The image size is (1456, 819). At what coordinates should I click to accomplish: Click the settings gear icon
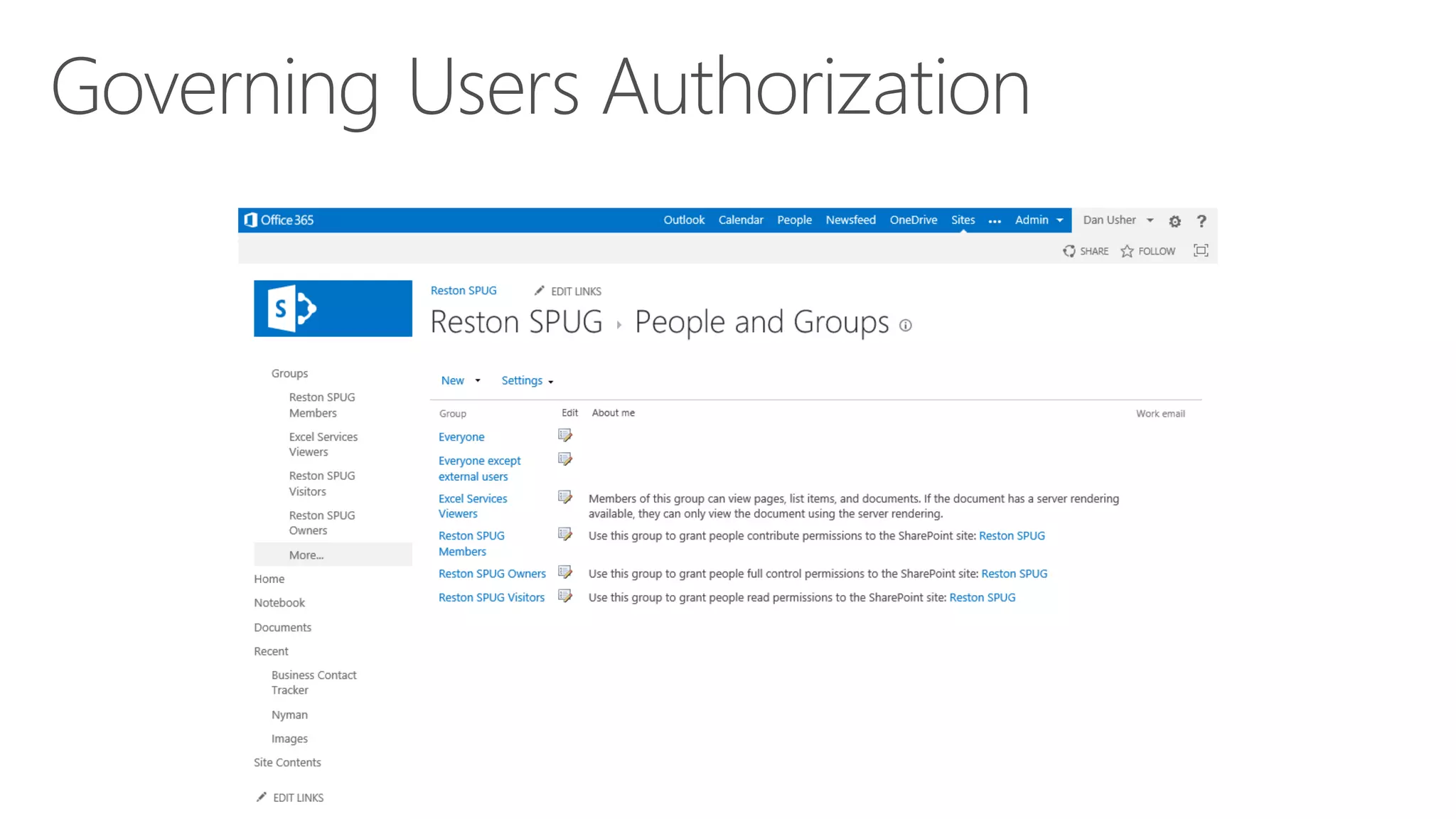click(x=1174, y=221)
